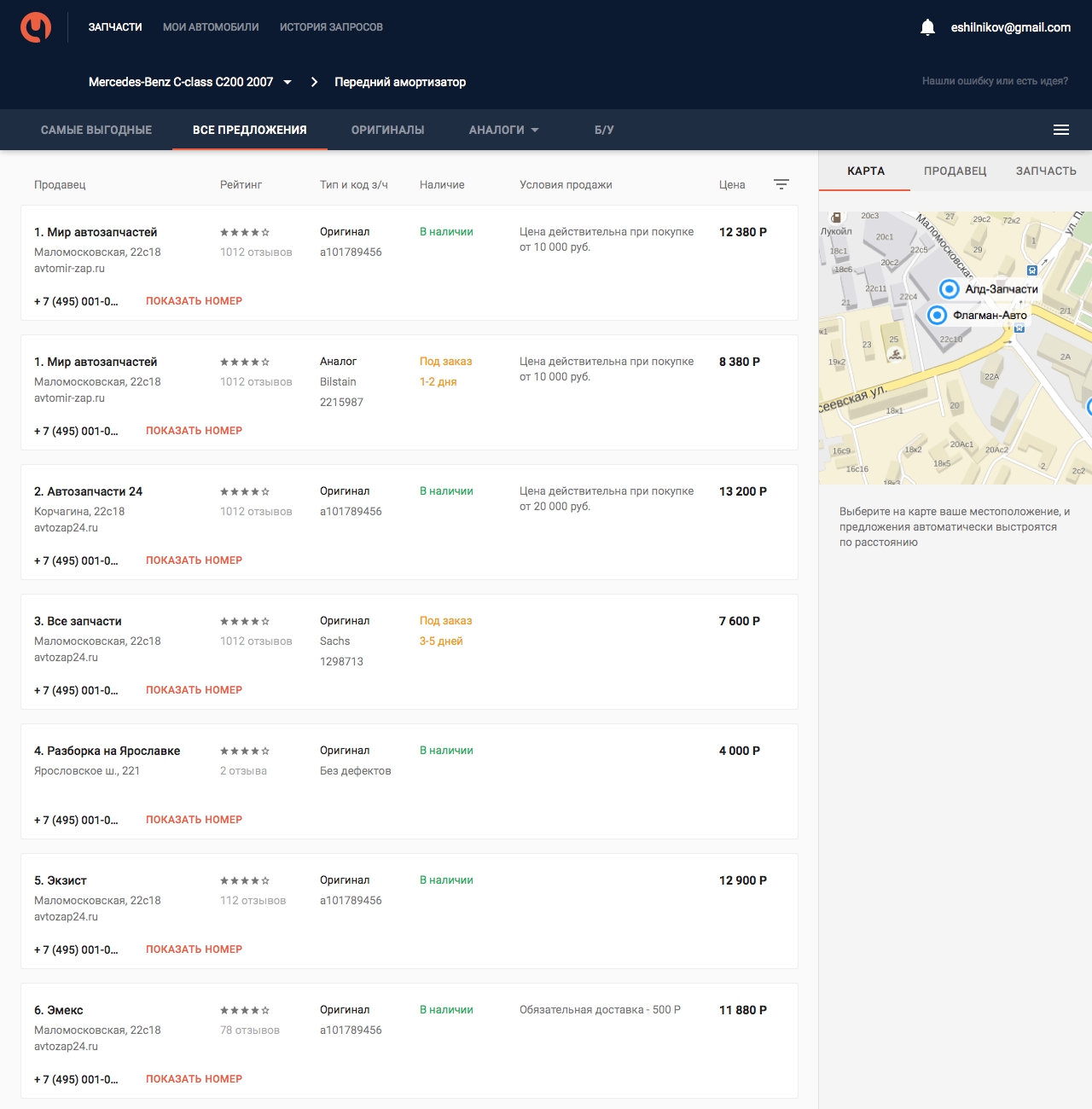Viewport: 1092px width, 1109px height.
Task: Click star rating of Автозапчасти 24
Action: point(245,491)
